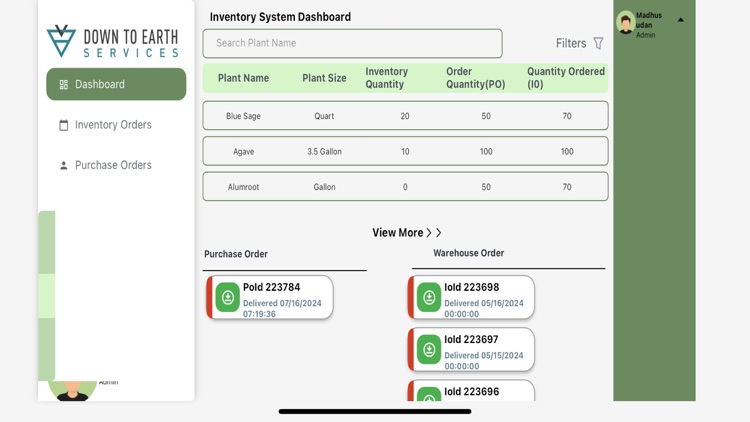
Task: Open warehouse order IoId 223698 card
Action: [x=471, y=297]
